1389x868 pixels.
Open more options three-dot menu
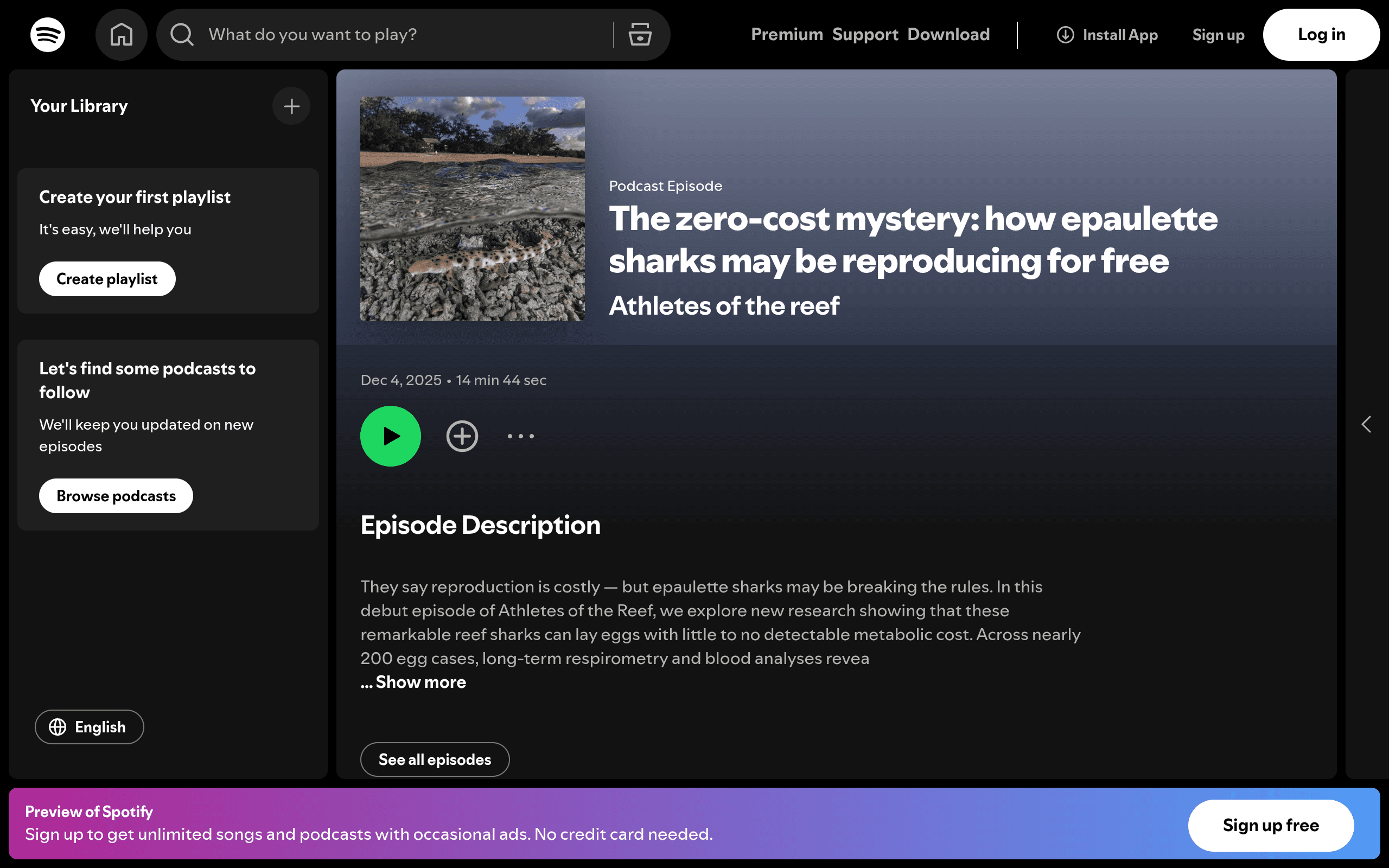520,436
